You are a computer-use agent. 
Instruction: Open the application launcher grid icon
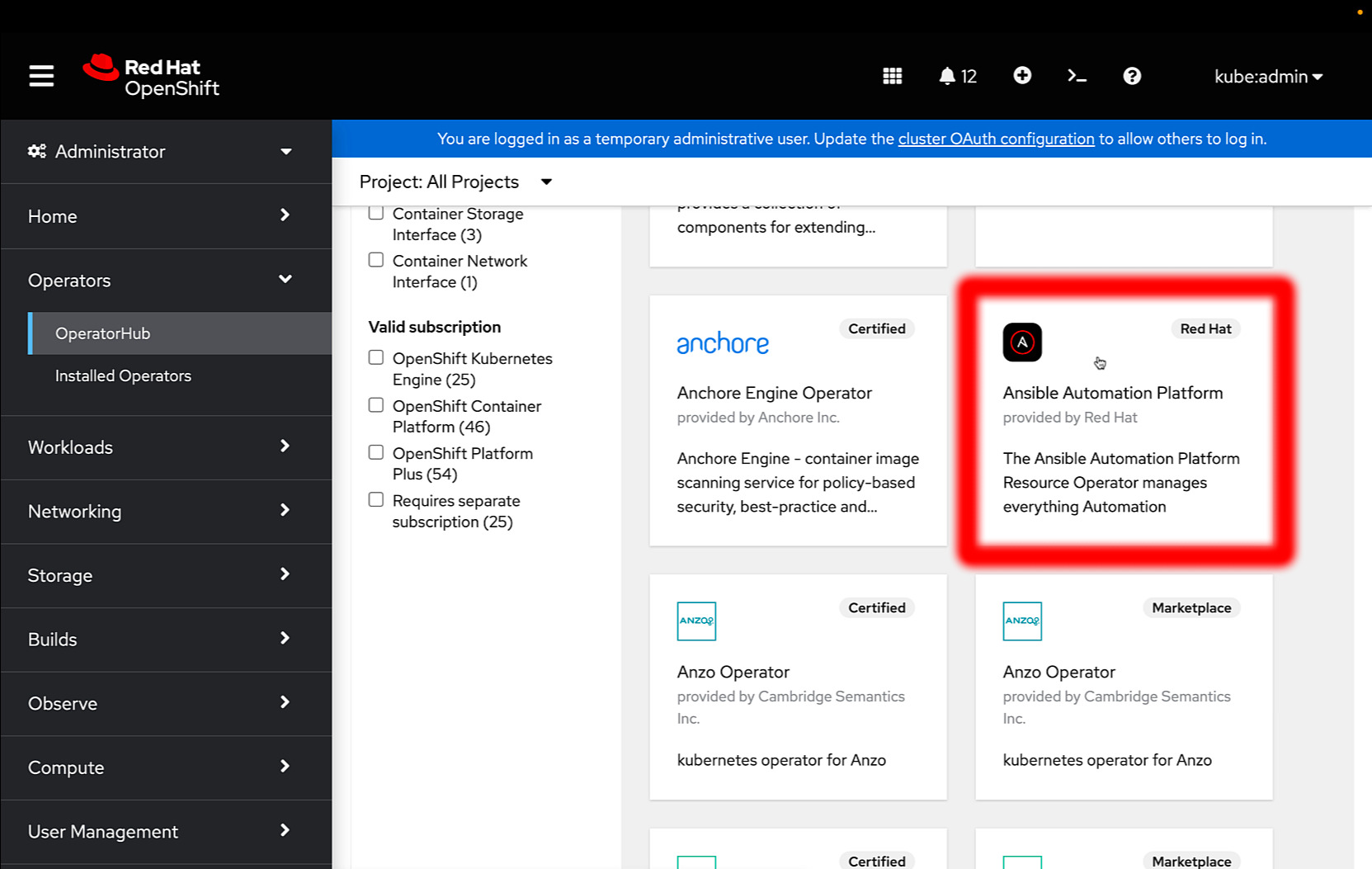coord(892,76)
